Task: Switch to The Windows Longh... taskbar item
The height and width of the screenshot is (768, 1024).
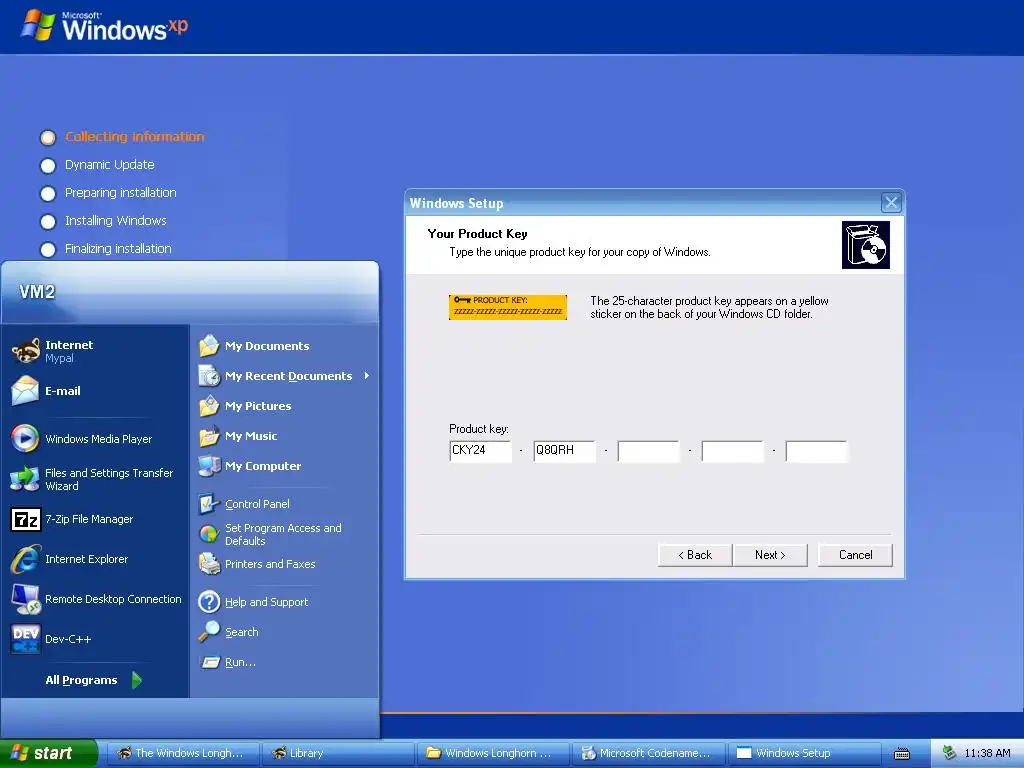Action: [x=182, y=754]
